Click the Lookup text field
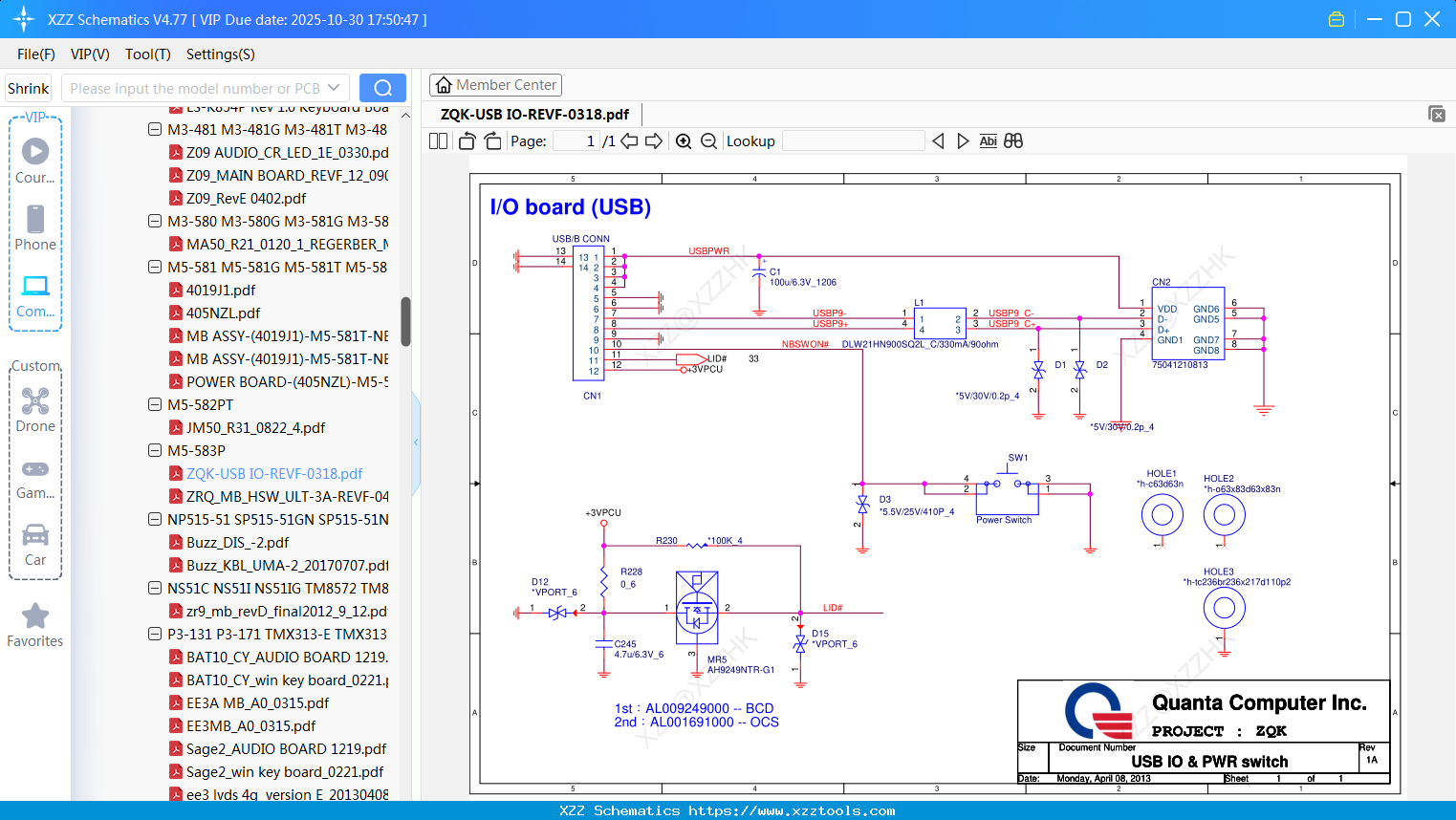Viewport: 1456px width, 820px height. pyautogui.click(x=853, y=140)
